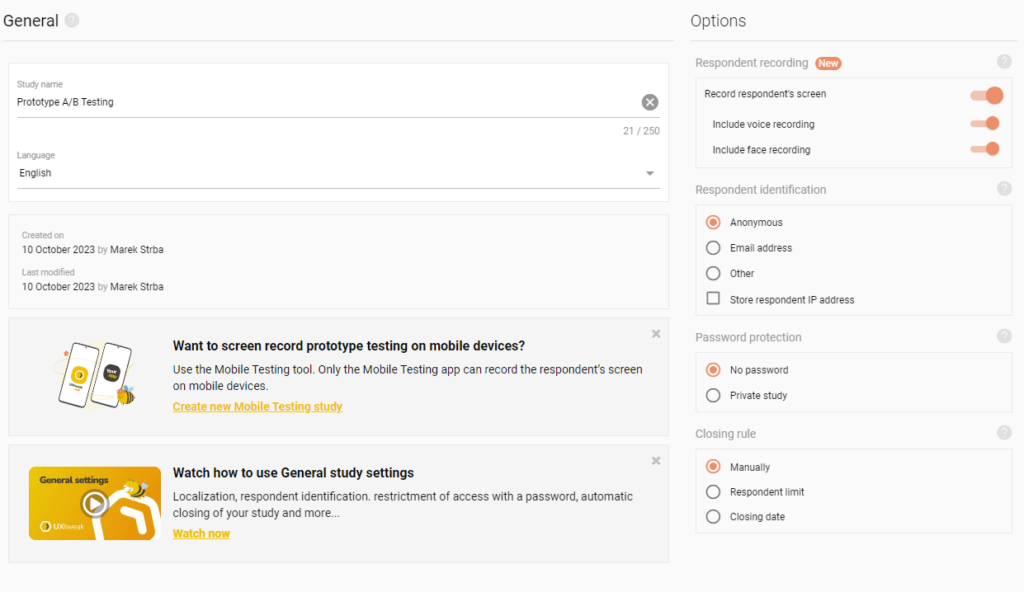Click help icon for Password protection
This screenshot has height=592, width=1024.
(1004, 336)
